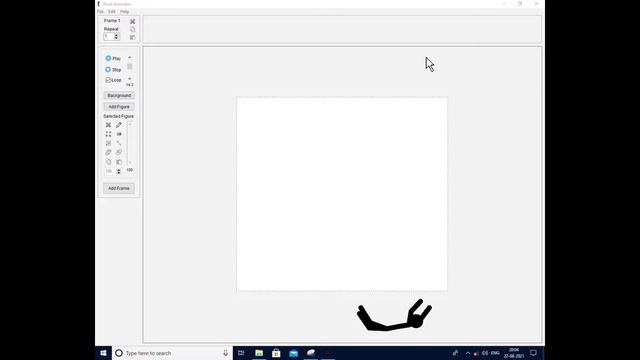Screen dimensions: 640x360
Task: Edit selected figure with pencil icon
Action: pos(119,125)
